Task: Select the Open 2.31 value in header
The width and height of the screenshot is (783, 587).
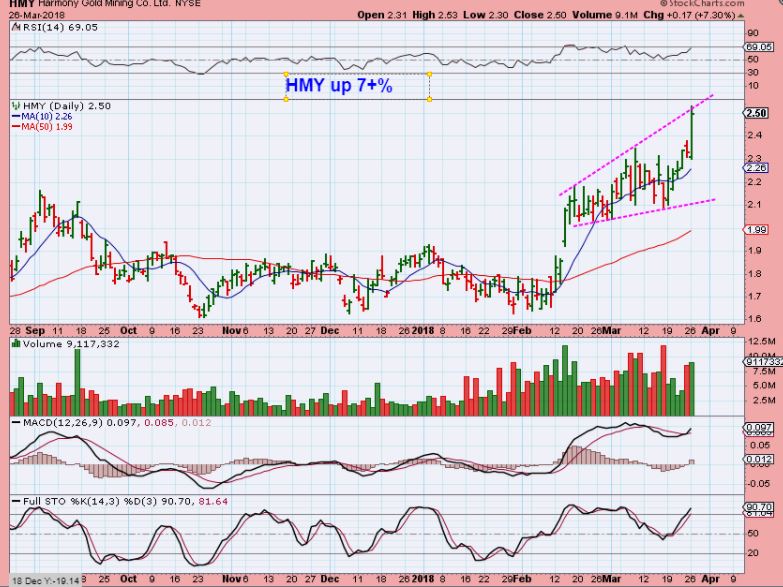Action: point(382,15)
